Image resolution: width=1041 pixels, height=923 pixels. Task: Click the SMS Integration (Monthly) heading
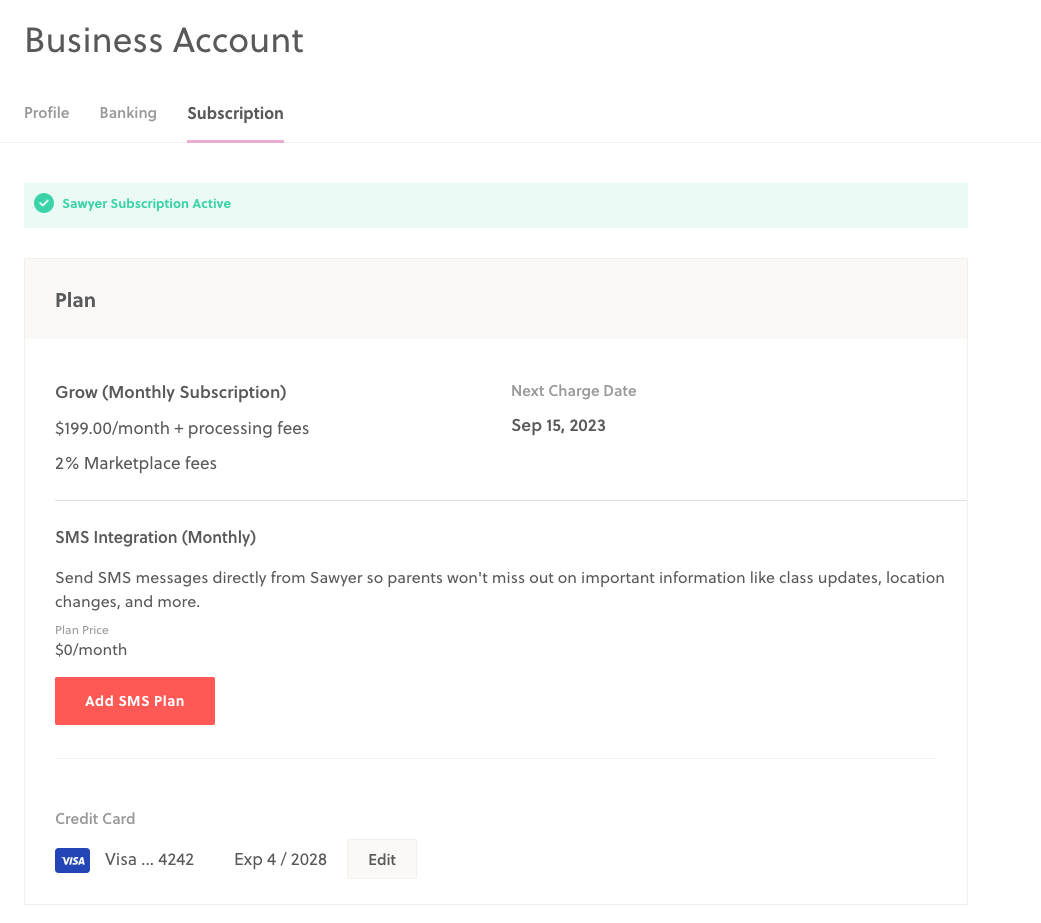point(155,537)
